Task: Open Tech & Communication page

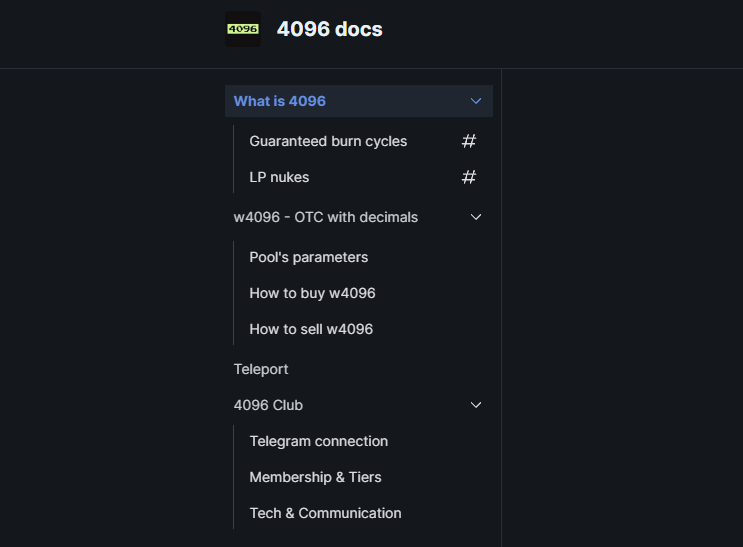Action: click(x=325, y=513)
